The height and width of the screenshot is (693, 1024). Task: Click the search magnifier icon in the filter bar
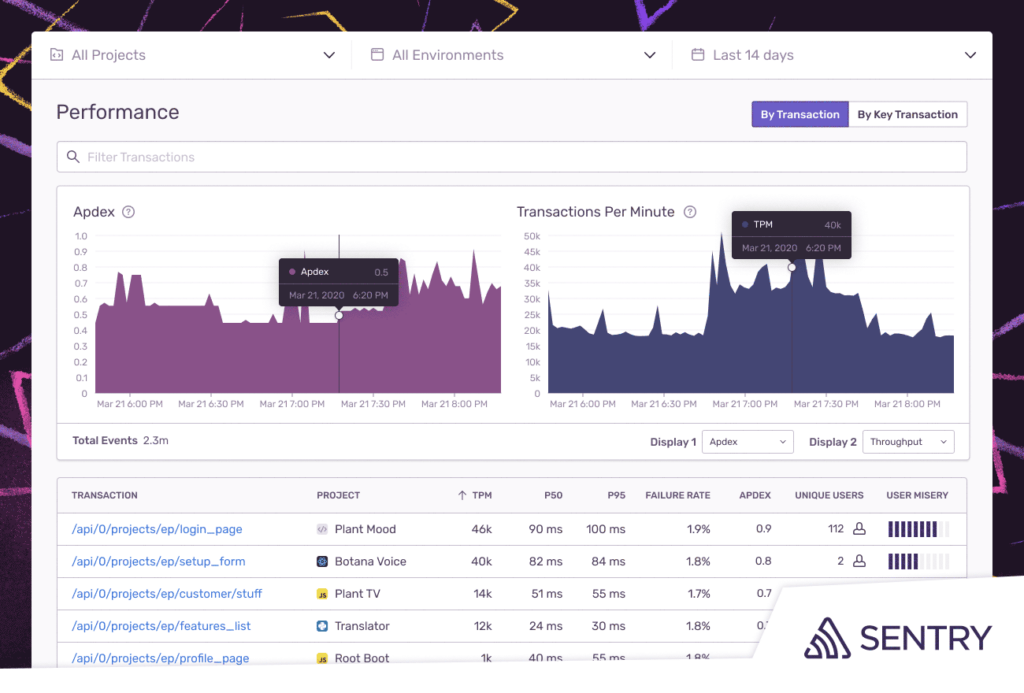(x=73, y=157)
